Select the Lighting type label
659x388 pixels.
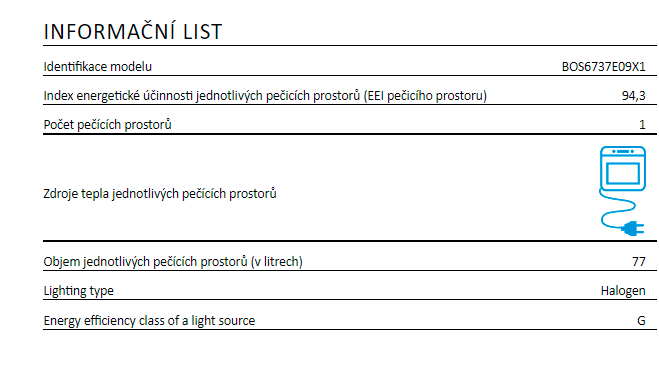click(79, 291)
